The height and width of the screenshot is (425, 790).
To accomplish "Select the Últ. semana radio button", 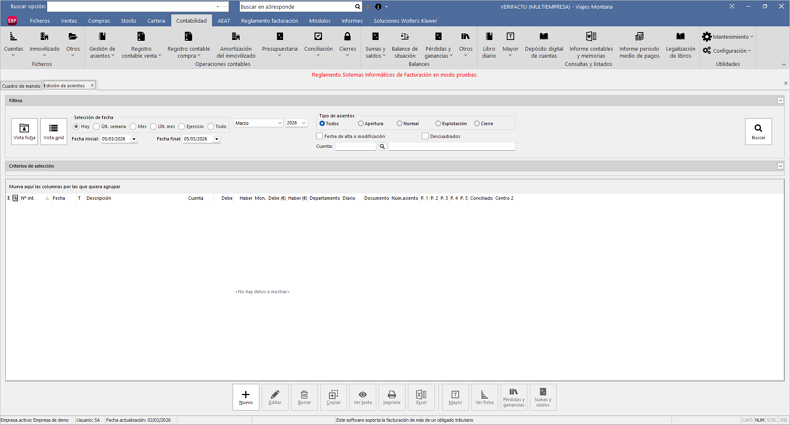I will point(96,126).
